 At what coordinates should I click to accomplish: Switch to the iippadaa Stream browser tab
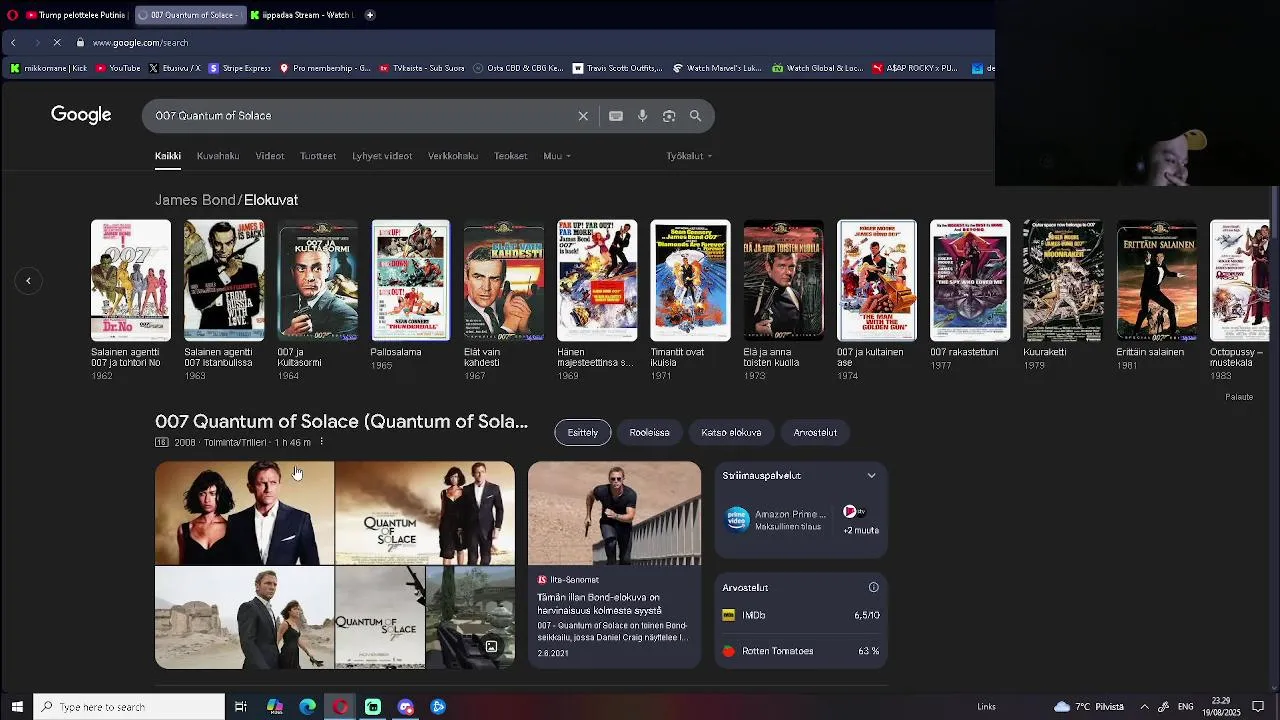tap(301, 15)
